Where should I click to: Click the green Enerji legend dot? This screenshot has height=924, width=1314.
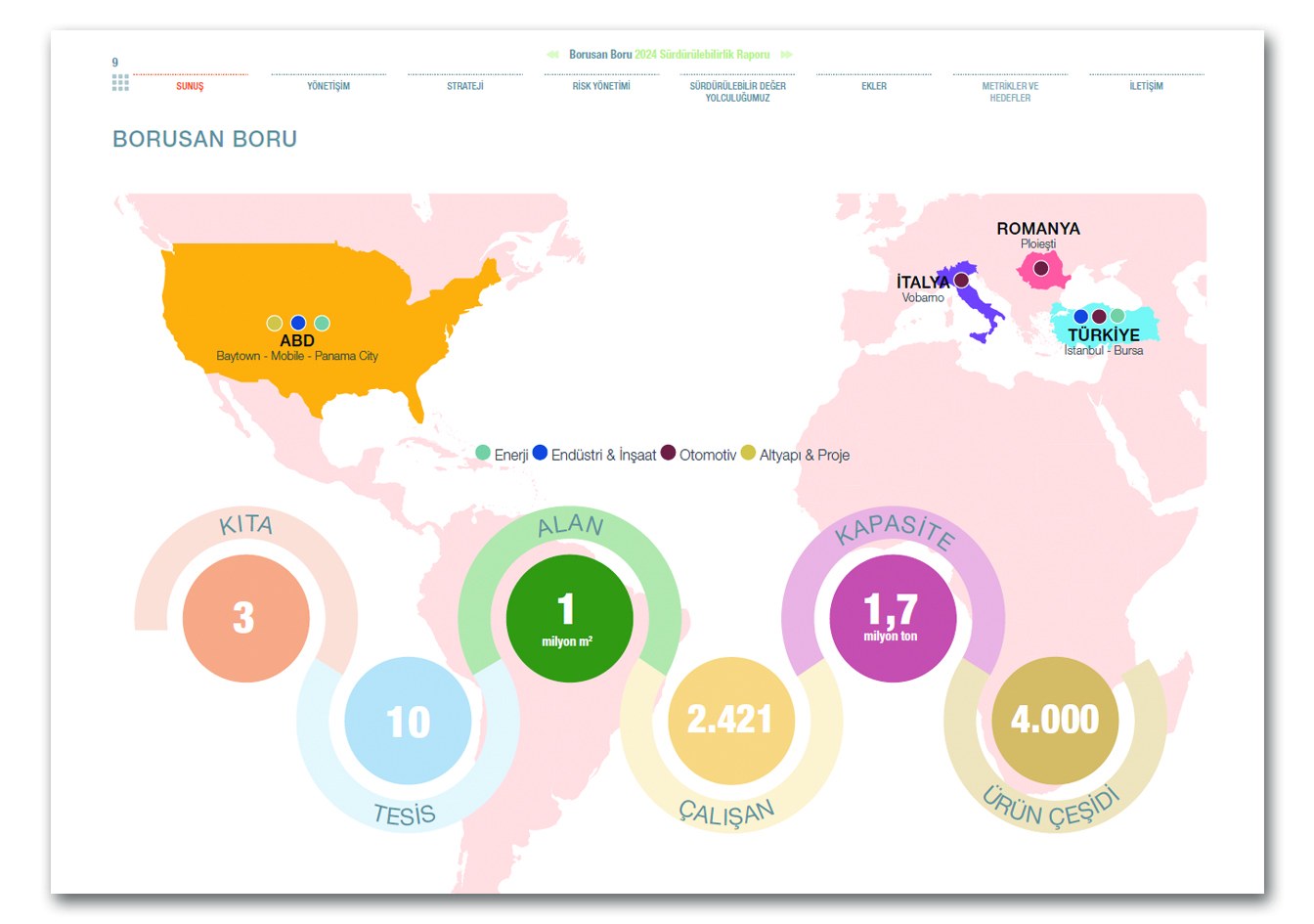[x=483, y=453]
